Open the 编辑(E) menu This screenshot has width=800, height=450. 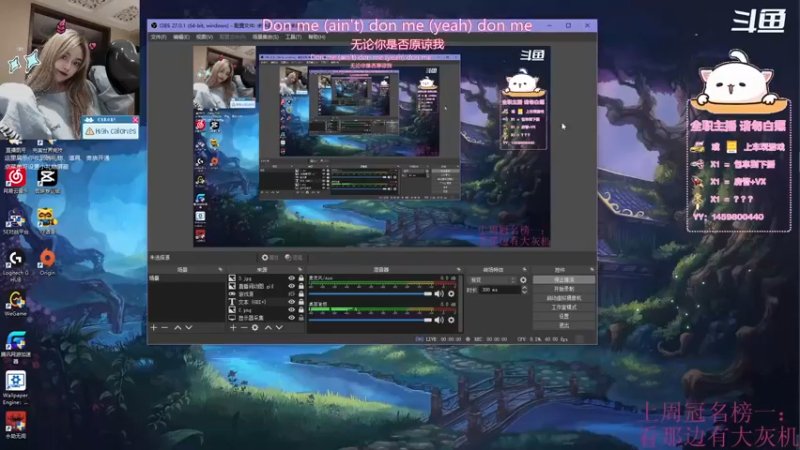click(x=181, y=37)
